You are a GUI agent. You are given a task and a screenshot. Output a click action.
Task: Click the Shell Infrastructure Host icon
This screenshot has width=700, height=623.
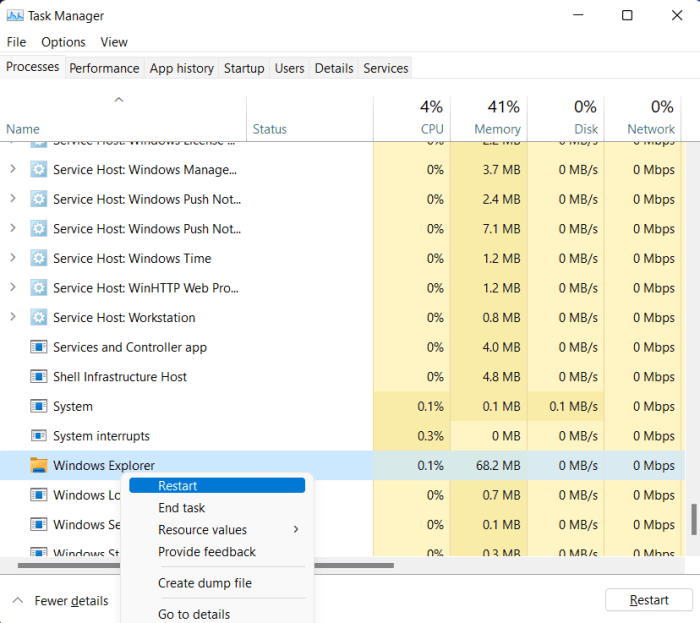pyautogui.click(x=39, y=377)
